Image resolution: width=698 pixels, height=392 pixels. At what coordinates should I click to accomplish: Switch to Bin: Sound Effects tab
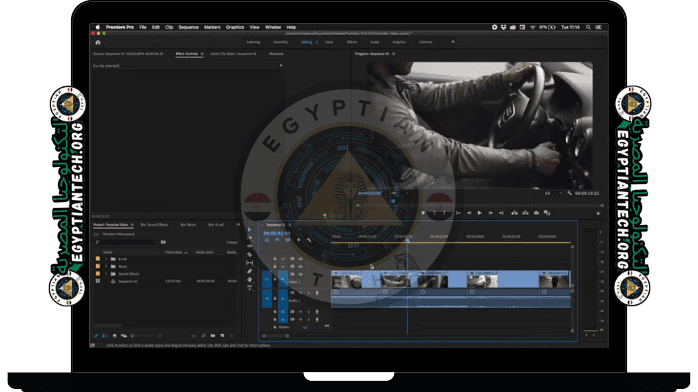pyautogui.click(x=154, y=225)
